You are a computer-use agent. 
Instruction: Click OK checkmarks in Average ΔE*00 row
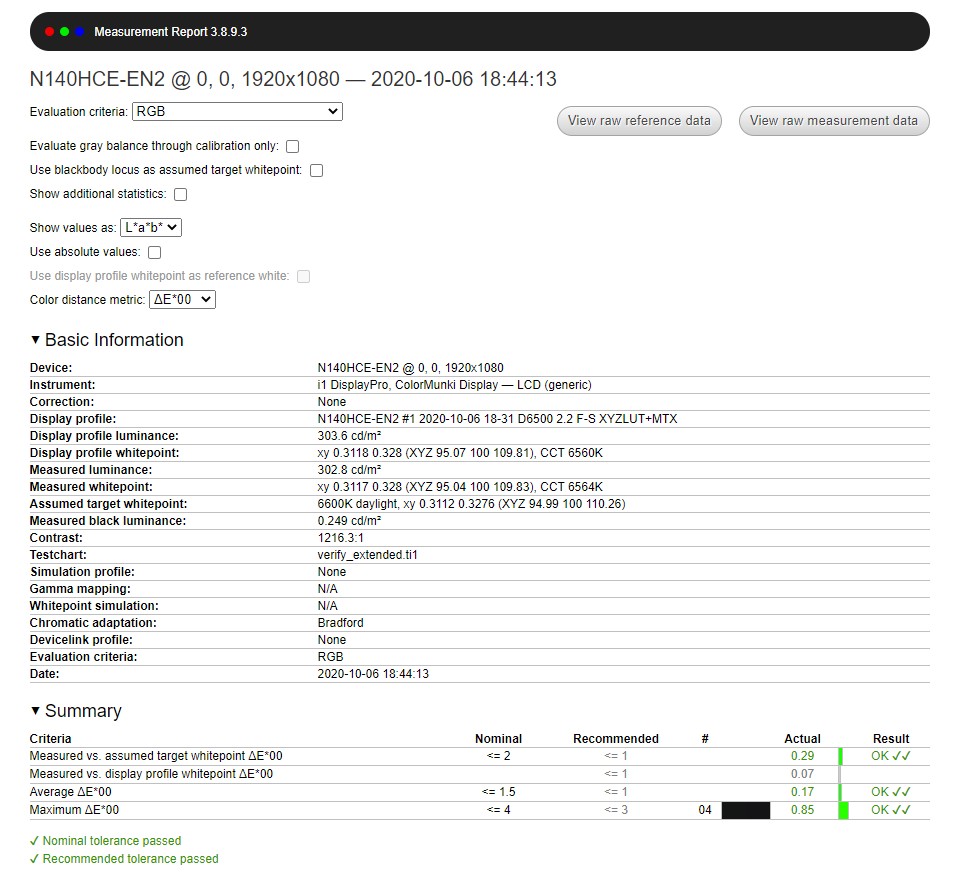point(890,792)
